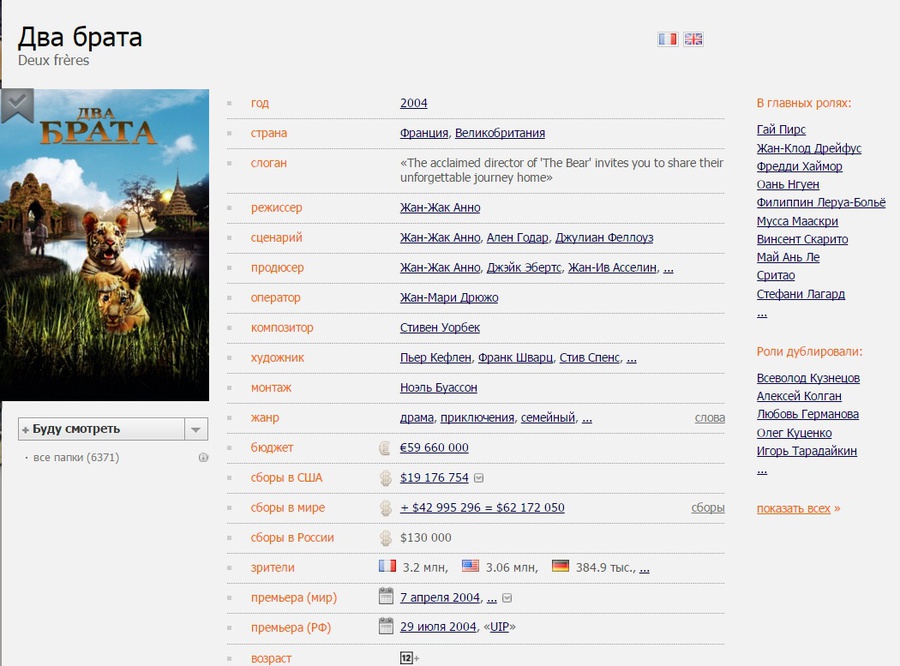The image size is (900, 666).
Task: Expand more genres ellipsis
Action: pos(587,419)
